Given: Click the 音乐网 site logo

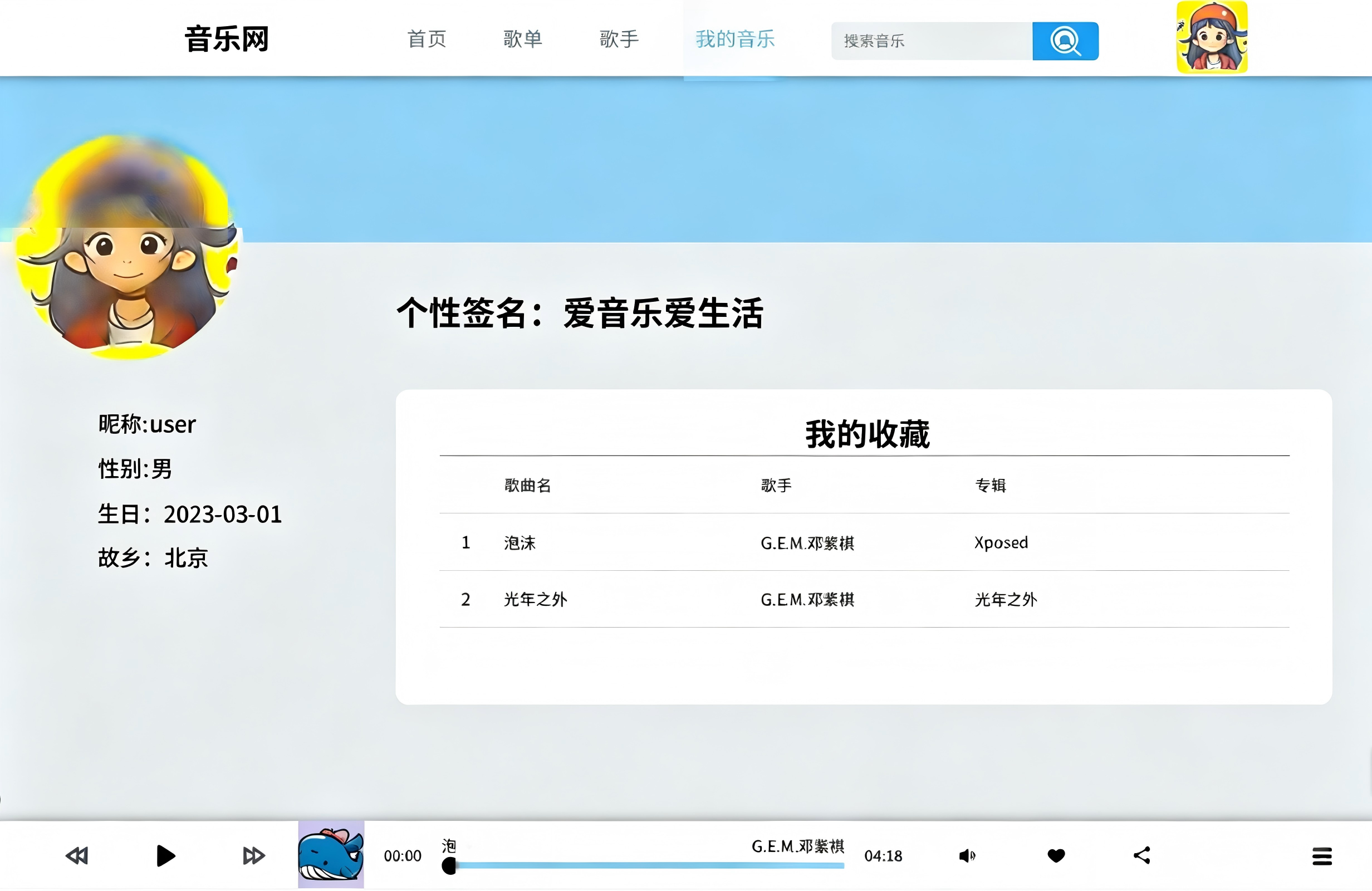Looking at the screenshot, I should tap(227, 39).
